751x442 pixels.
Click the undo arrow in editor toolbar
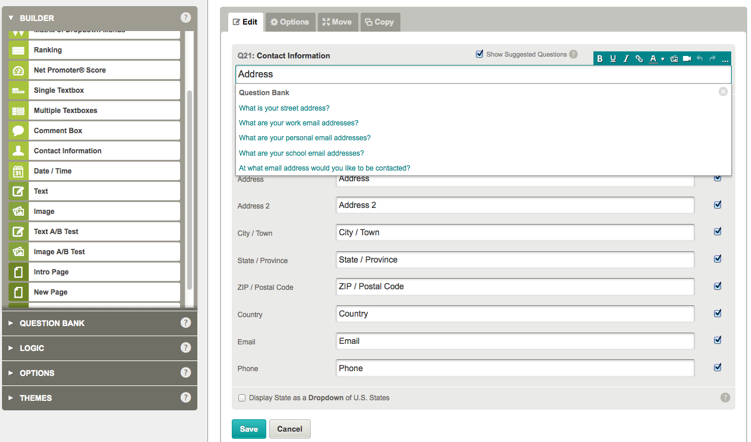pos(700,58)
